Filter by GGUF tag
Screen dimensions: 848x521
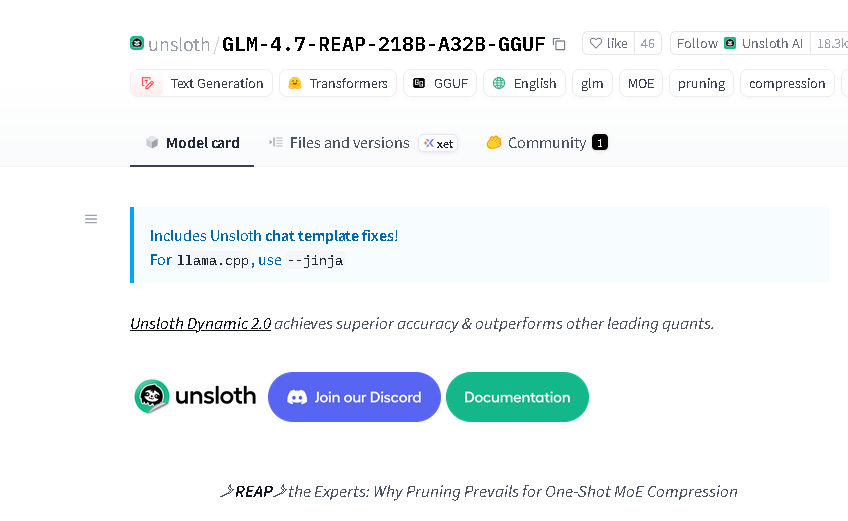(x=440, y=83)
